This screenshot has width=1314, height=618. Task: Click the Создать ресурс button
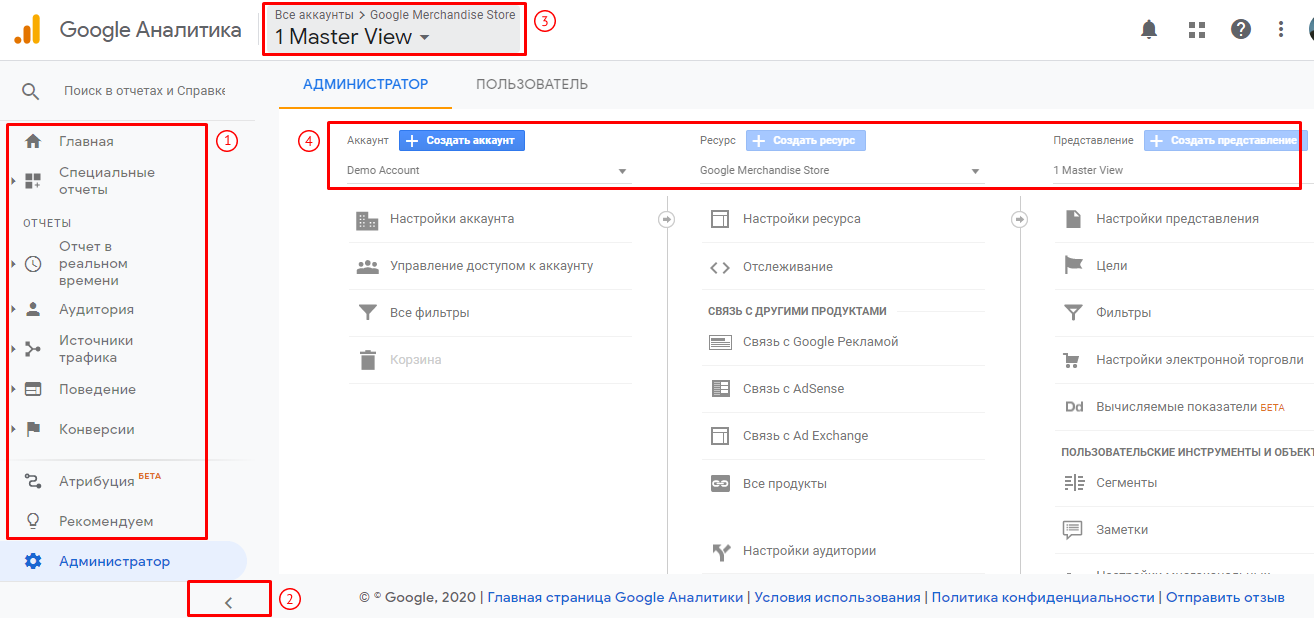[x=806, y=141]
